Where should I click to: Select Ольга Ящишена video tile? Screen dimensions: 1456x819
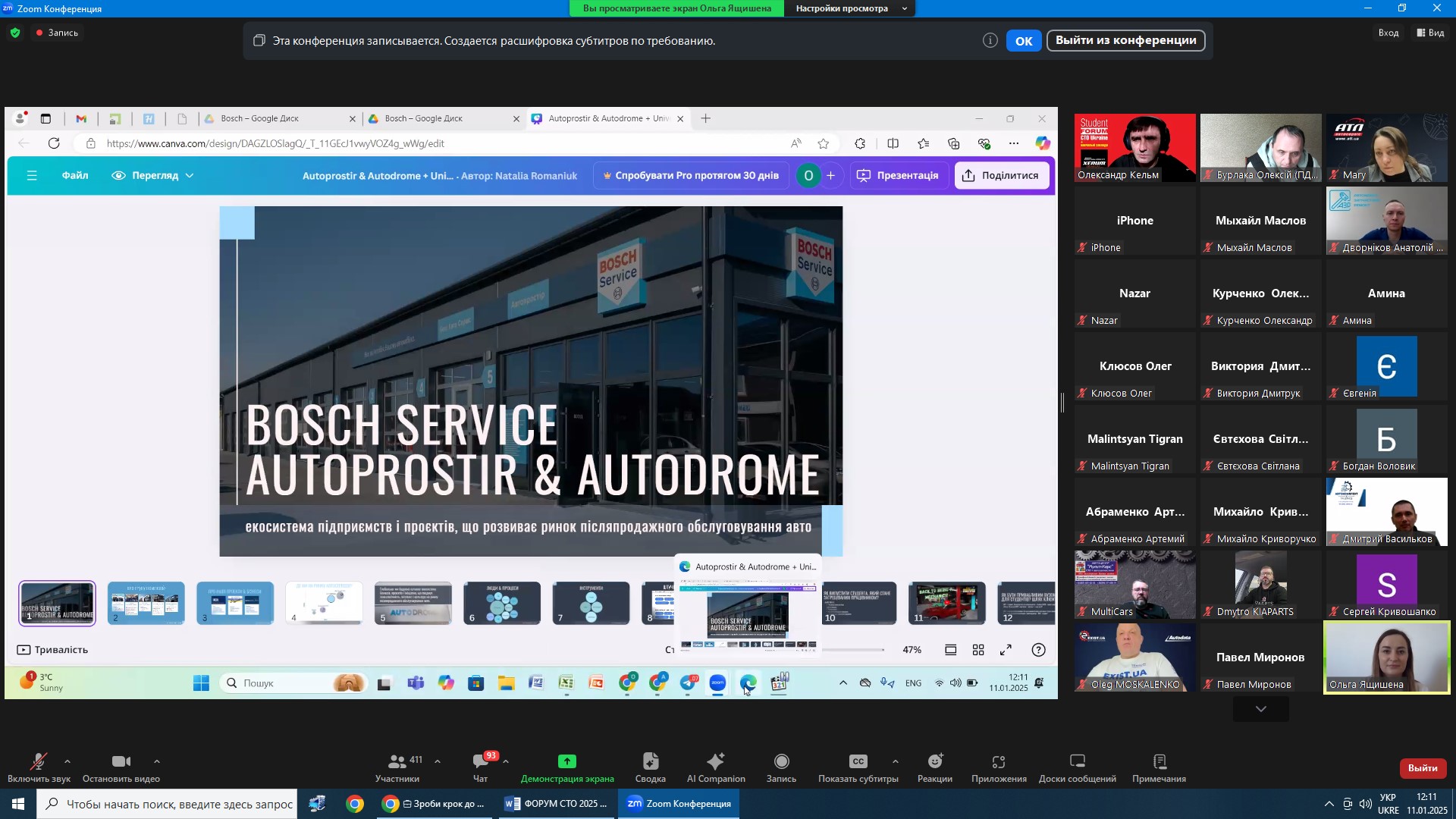(x=1386, y=657)
